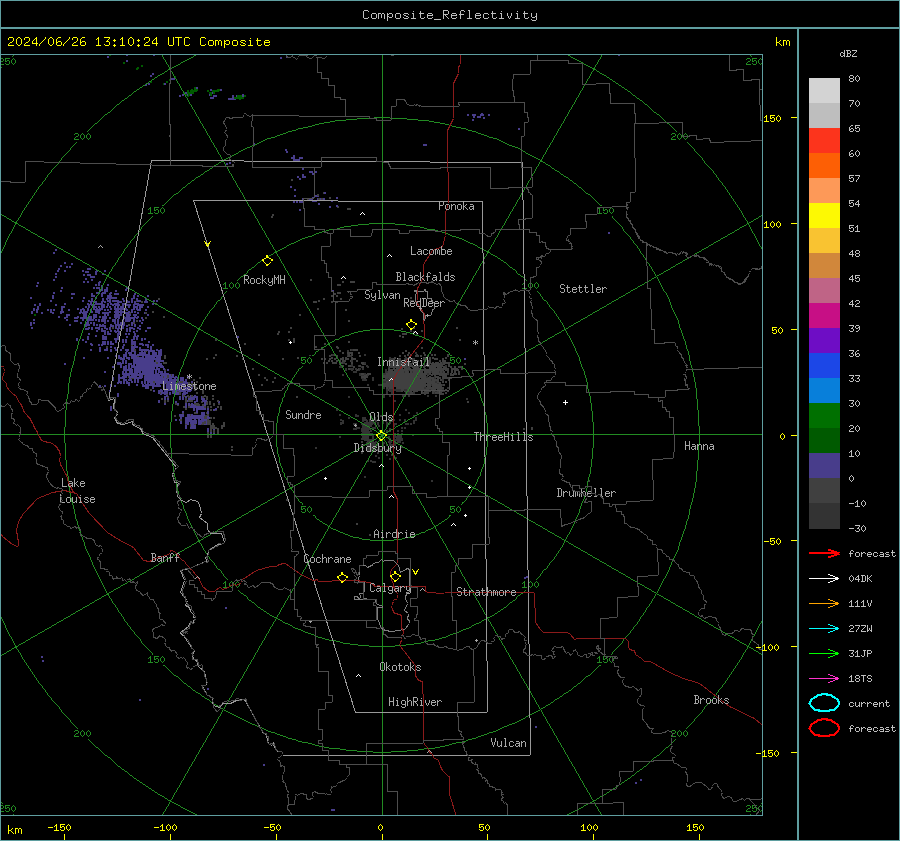Screen dimensions: 900x841
Task: Click the white 04DK arrow in legend
Action: (x=824, y=578)
